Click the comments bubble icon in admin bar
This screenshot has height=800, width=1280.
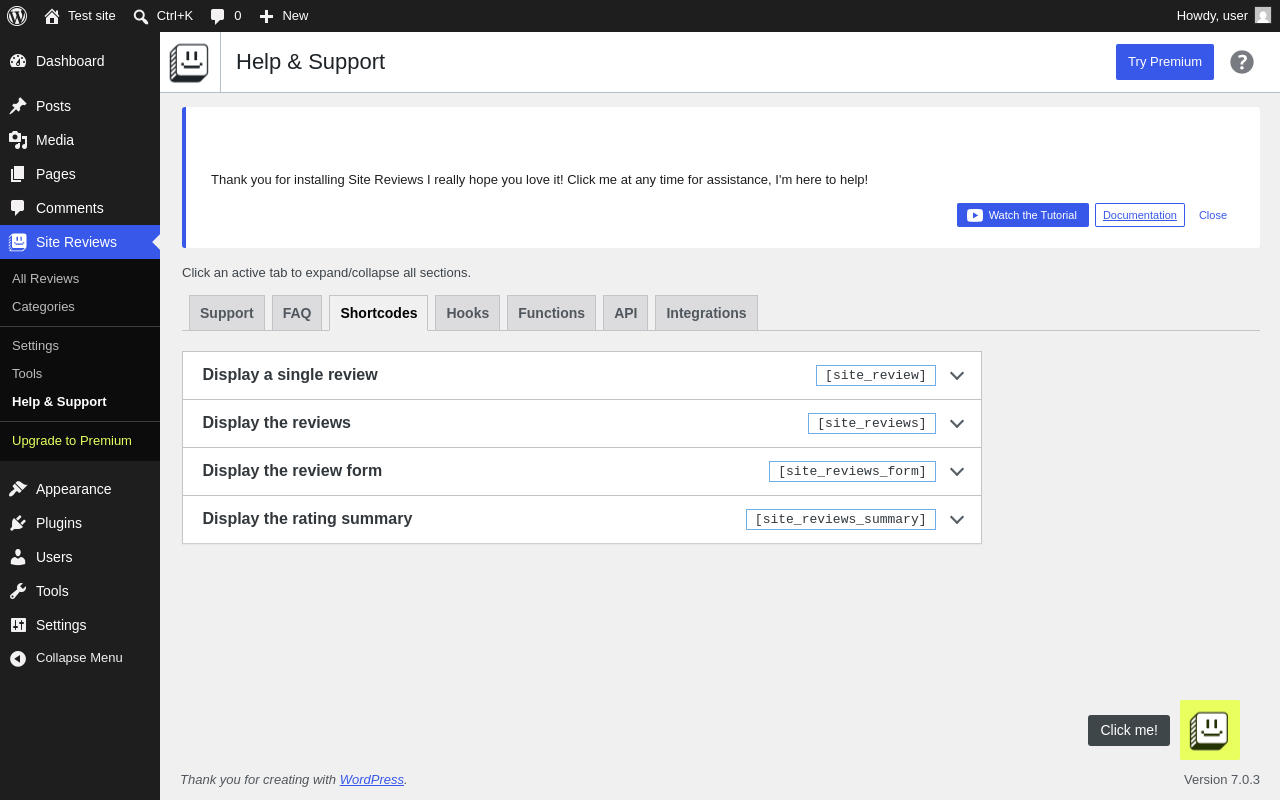(217, 16)
